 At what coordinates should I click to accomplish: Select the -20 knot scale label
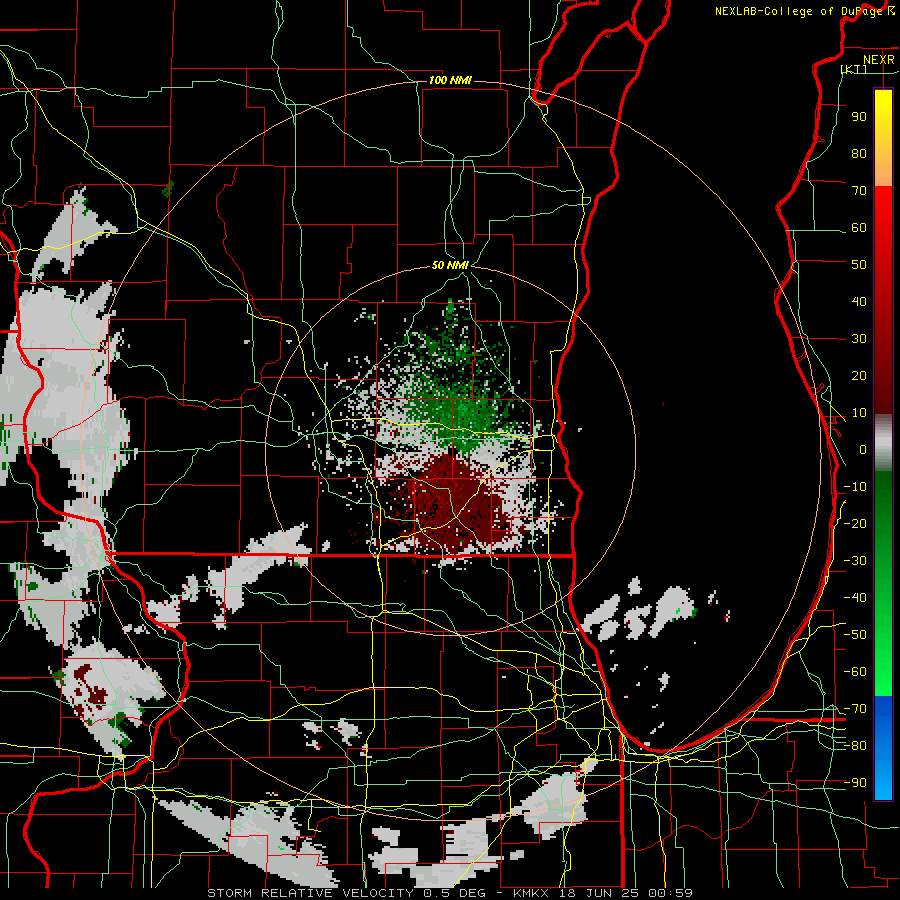tap(855, 524)
